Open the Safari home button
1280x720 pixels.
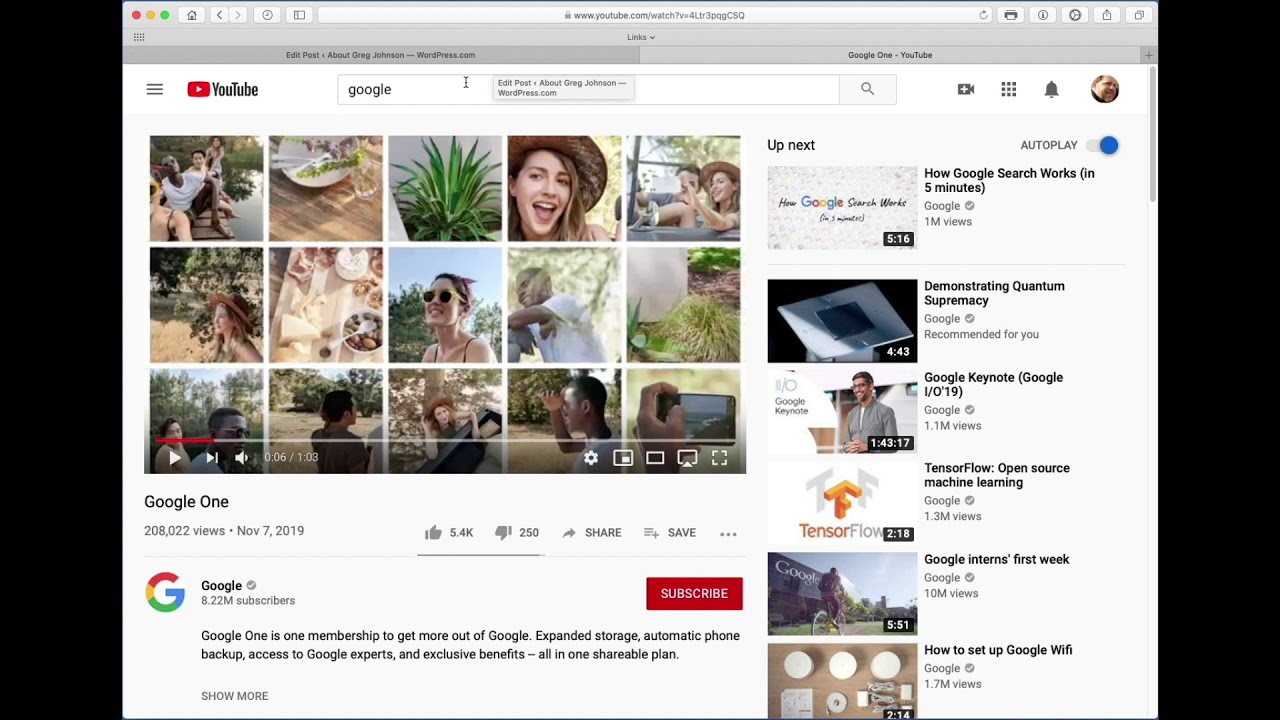(191, 15)
